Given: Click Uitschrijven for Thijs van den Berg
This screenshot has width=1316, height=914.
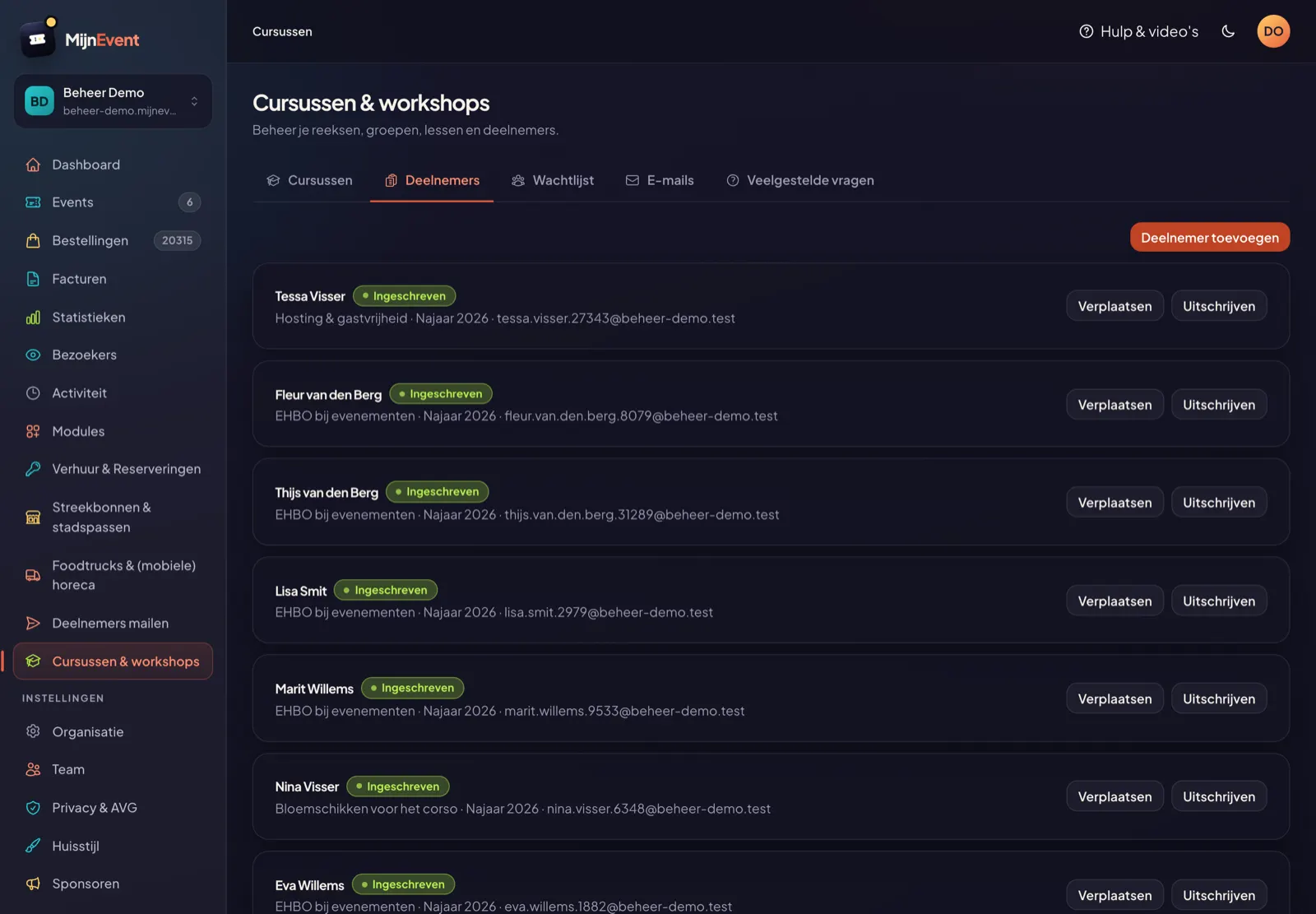Looking at the screenshot, I should click(1219, 503).
